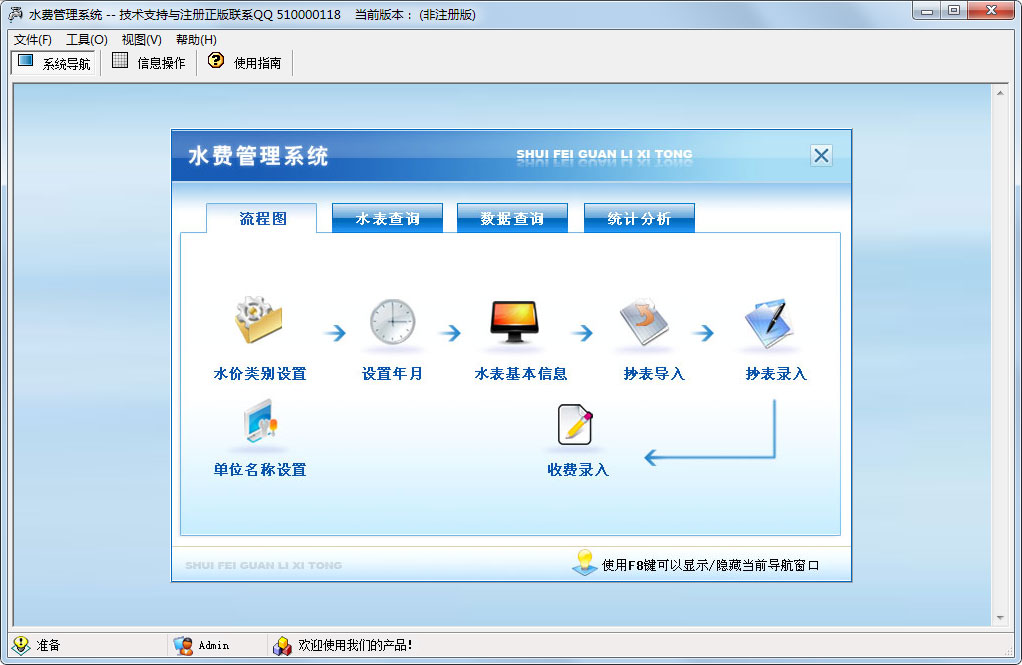Close the 水费管理系统 navigation panel
Viewport: 1022px width, 665px height.
tap(821, 156)
